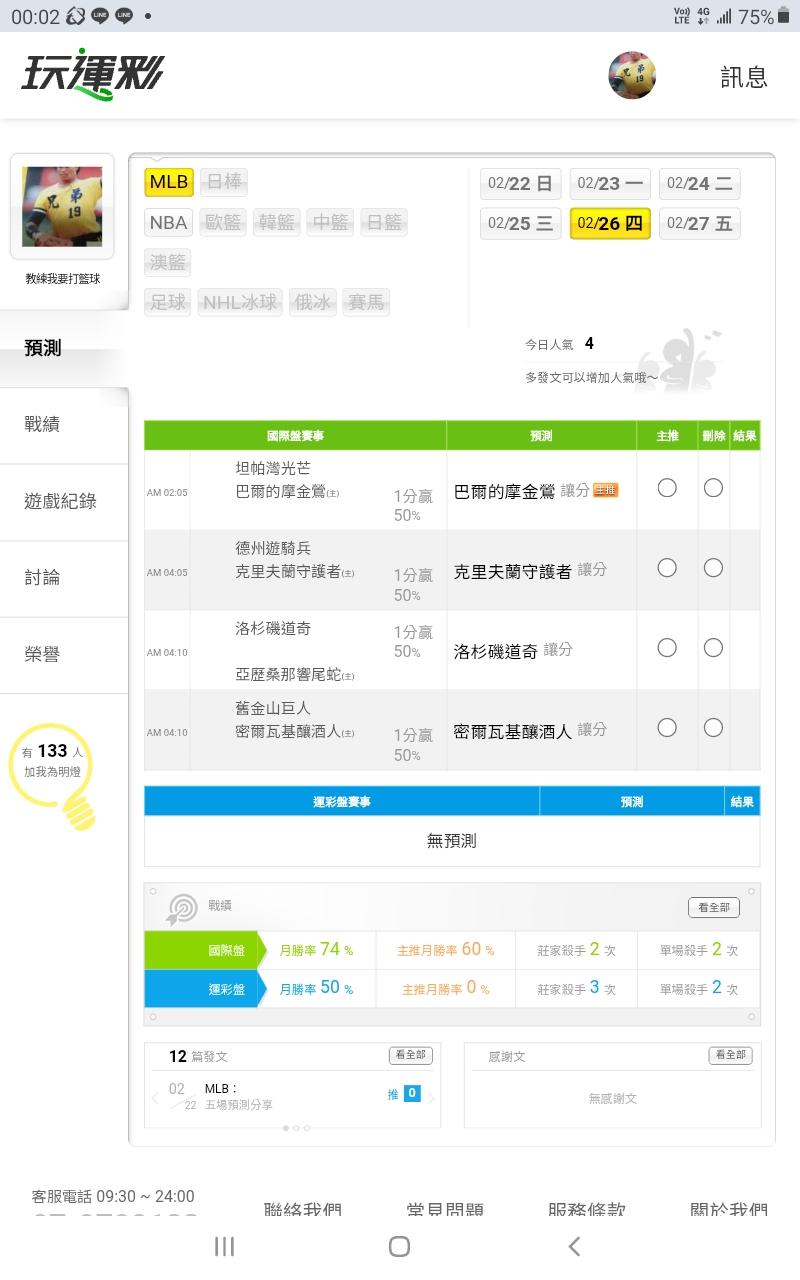Open the profile avatar in header
The width and height of the screenshot is (800, 1280).
click(632, 75)
